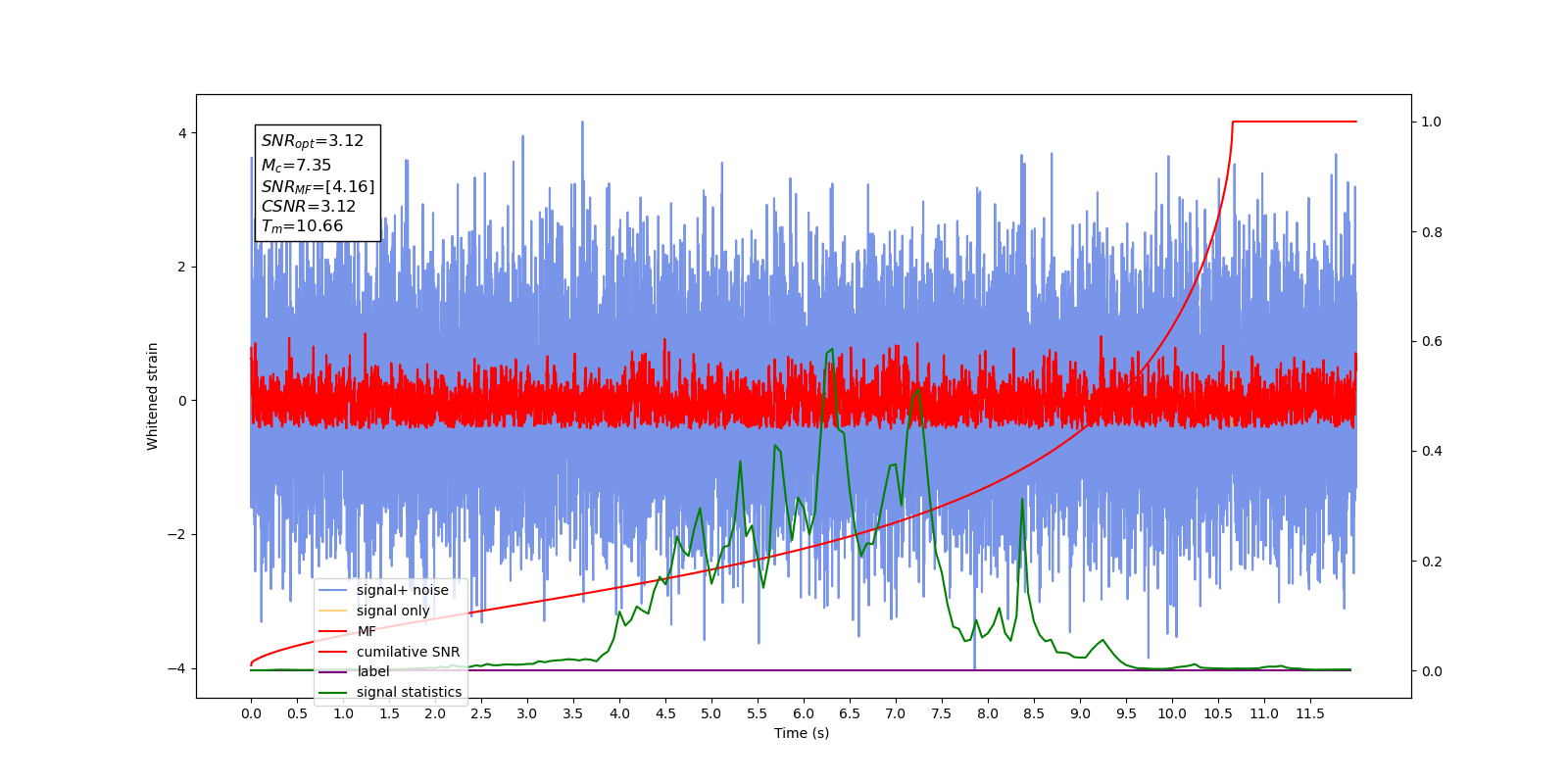Click the Mc=7.35 annotation text
This screenshot has height=784, width=1568.
[296, 166]
